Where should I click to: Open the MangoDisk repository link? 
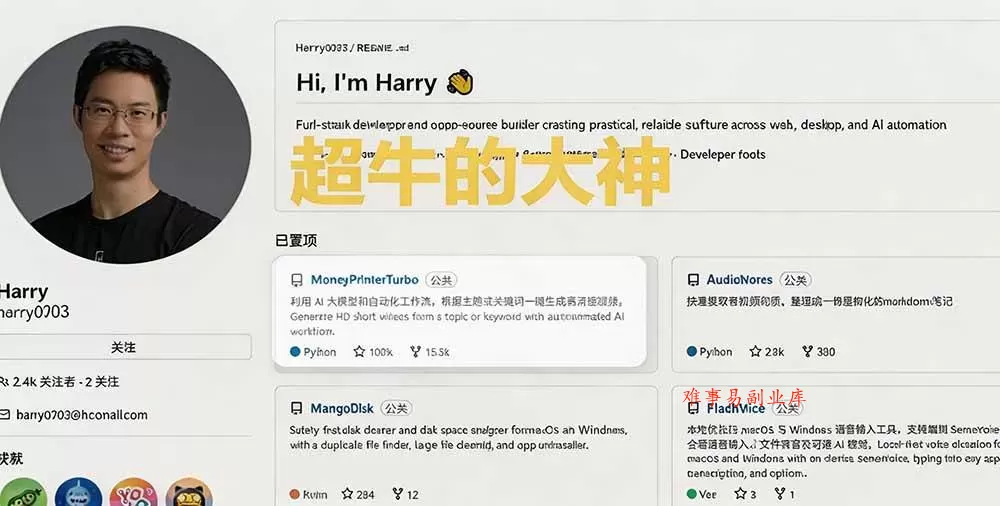tap(342, 408)
